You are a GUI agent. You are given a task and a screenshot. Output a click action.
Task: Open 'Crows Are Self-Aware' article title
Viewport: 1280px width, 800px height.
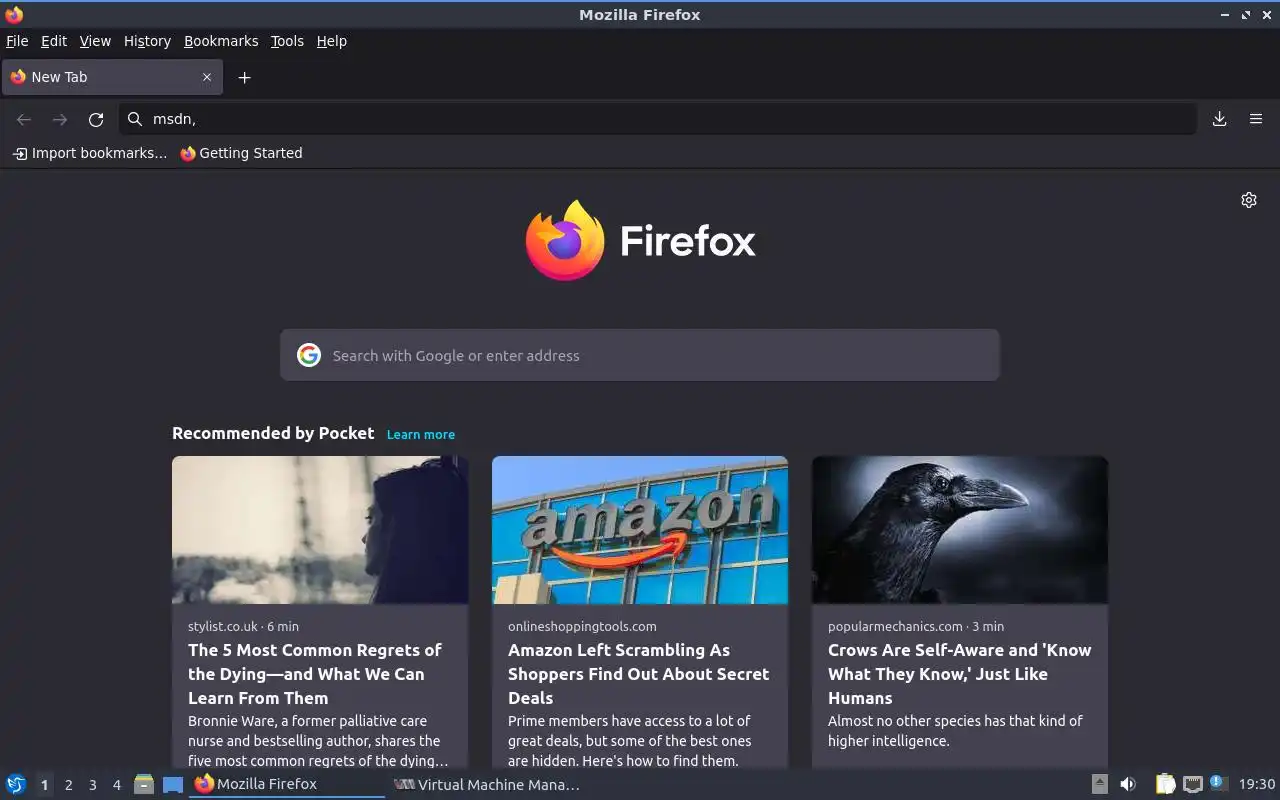pos(959,674)
